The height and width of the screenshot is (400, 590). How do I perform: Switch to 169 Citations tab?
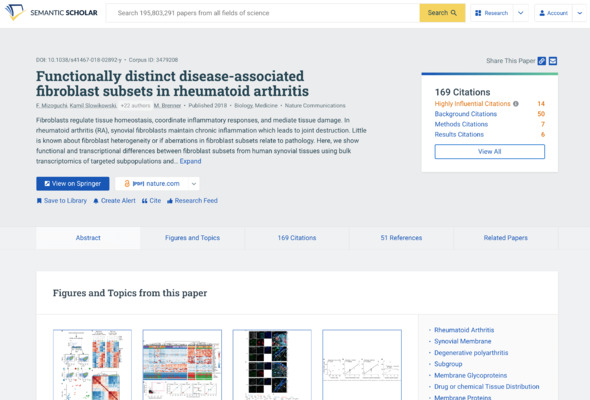point(297,238)
